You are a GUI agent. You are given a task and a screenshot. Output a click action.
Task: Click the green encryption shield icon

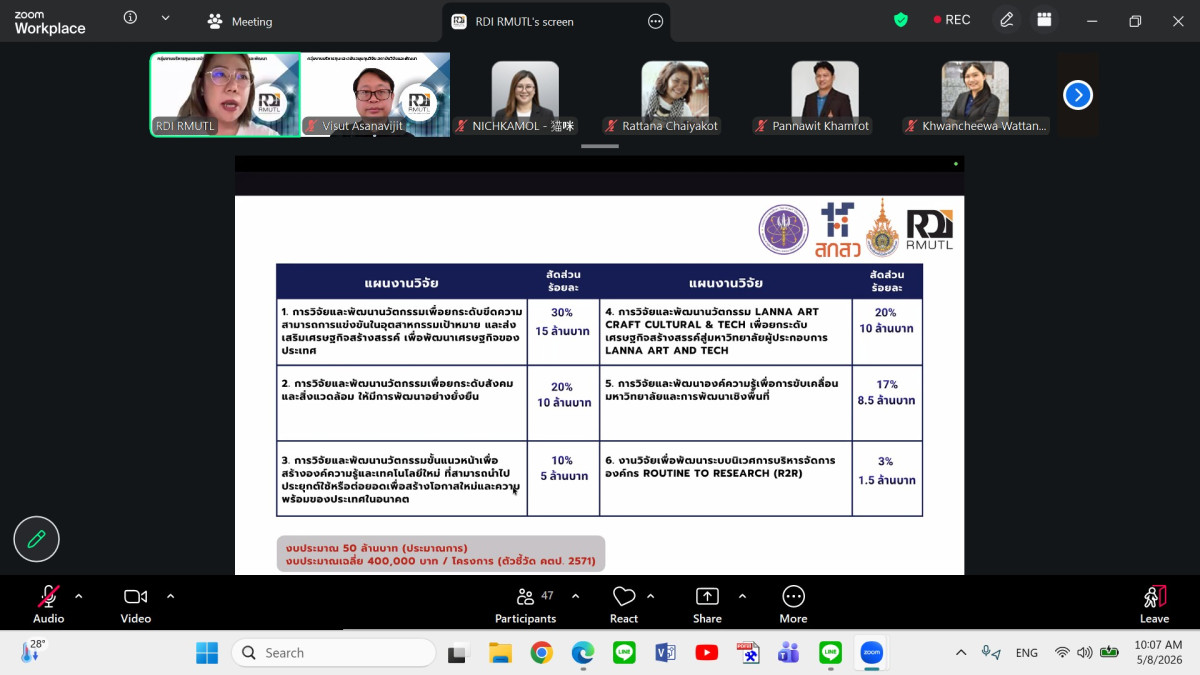(x=901, y=20)
